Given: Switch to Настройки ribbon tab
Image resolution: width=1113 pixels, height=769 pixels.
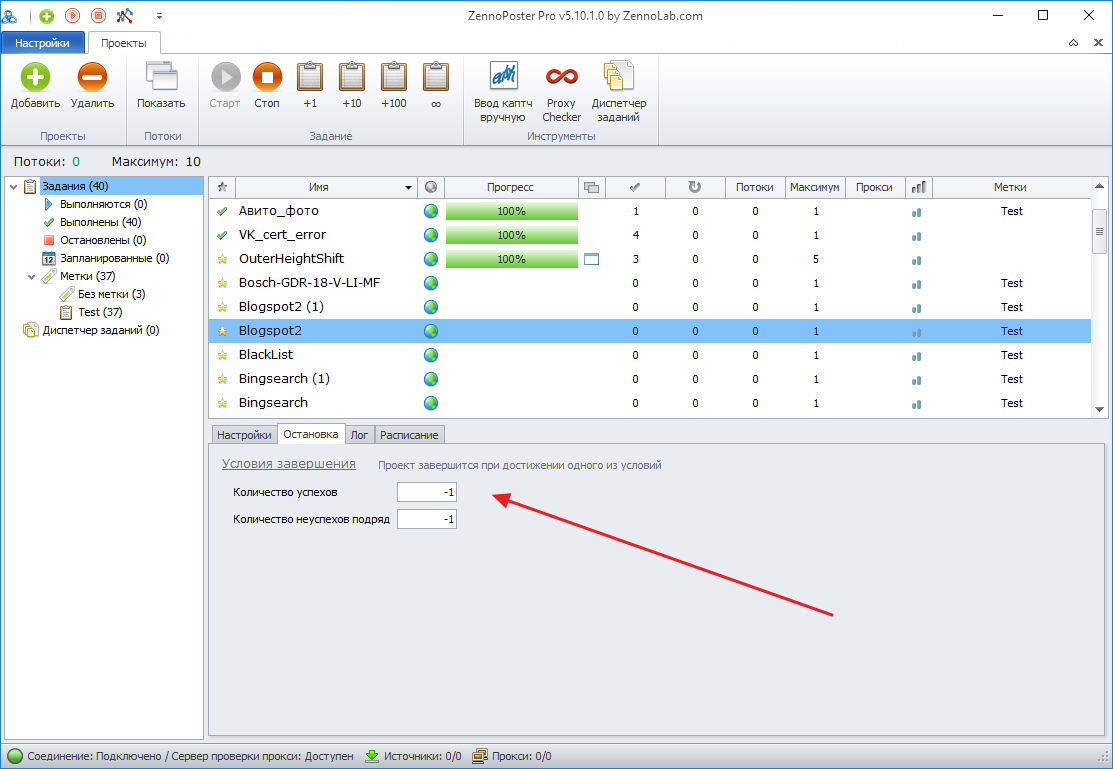Looking at the screenshot, I should pyautogui.click(x=43, y=43).
